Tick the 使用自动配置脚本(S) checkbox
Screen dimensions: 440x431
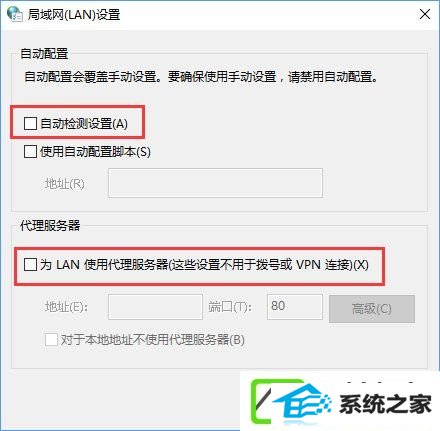tap(30, 152)
